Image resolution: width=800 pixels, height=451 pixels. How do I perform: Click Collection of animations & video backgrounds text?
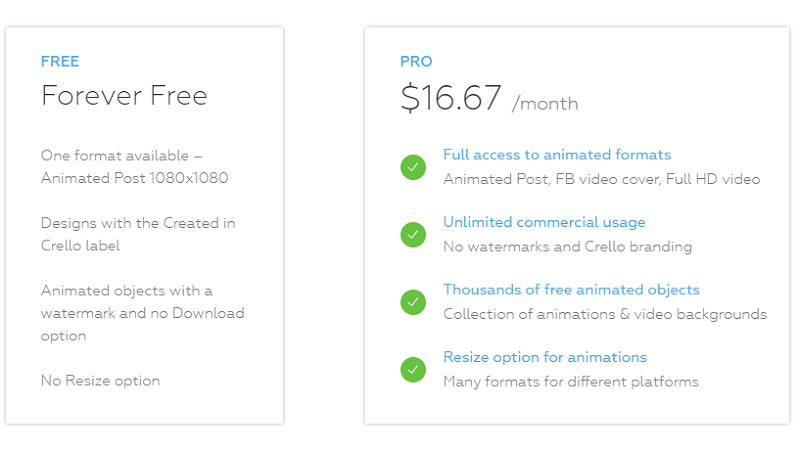(x=605, y=314)
